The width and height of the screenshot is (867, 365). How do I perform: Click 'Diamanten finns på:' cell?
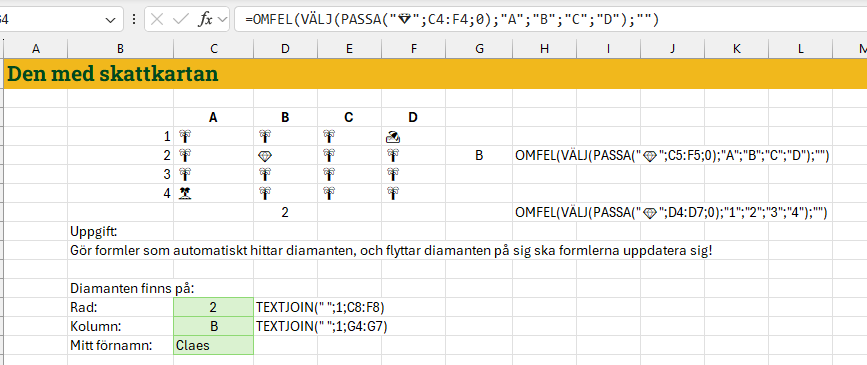133,288
